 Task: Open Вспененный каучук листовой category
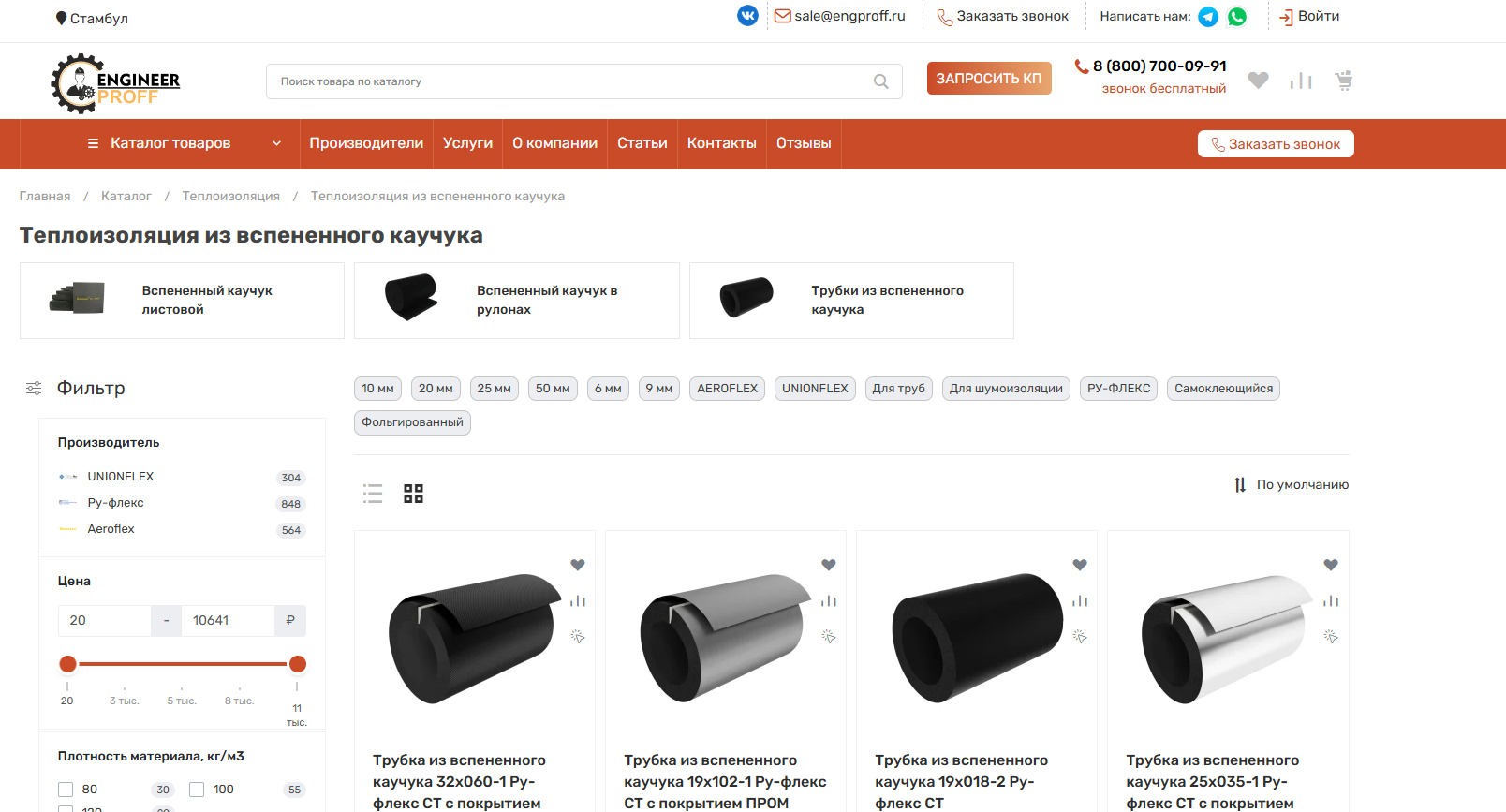click(182, 301)
